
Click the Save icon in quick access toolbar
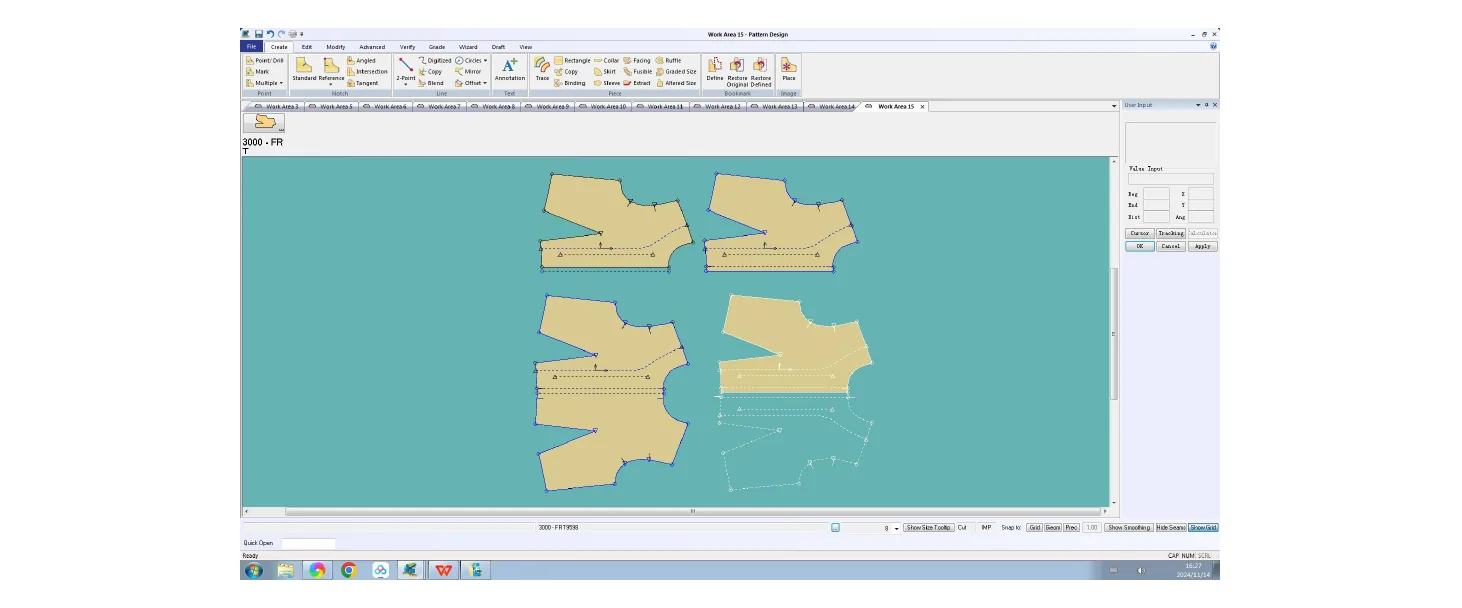coord(258,34)
